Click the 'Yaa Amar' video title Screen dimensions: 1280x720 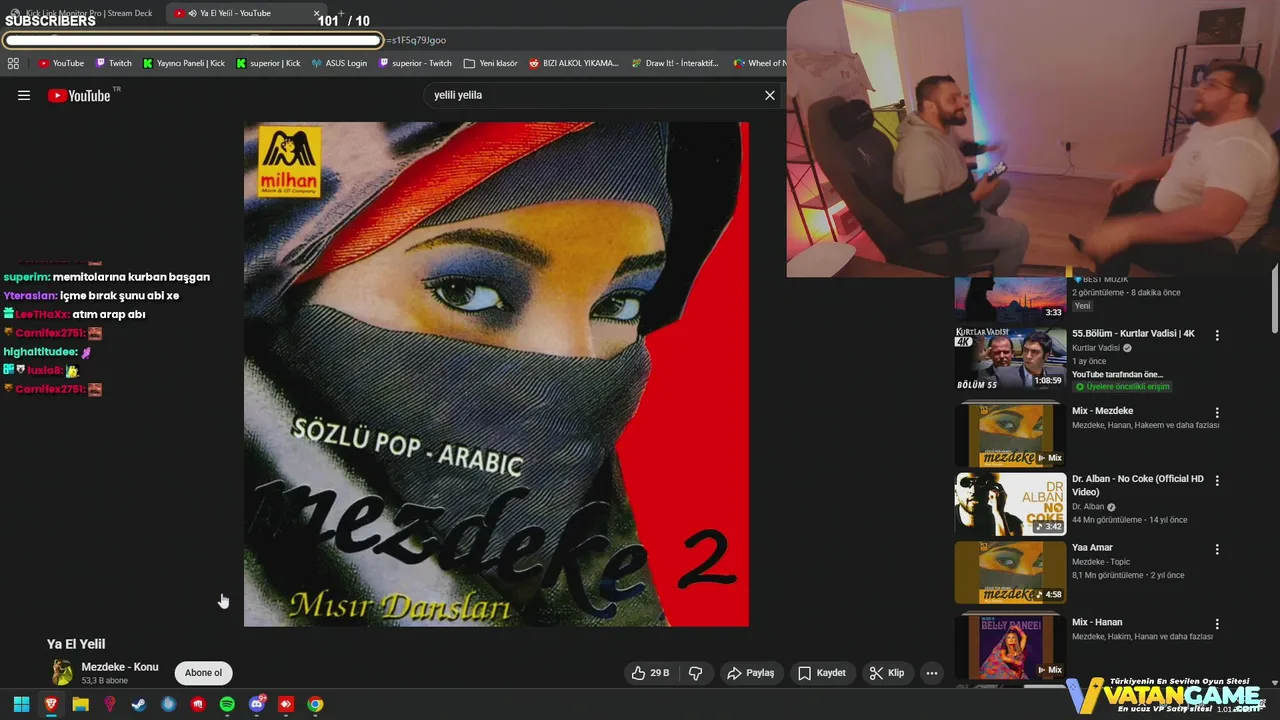(1092, 548)
